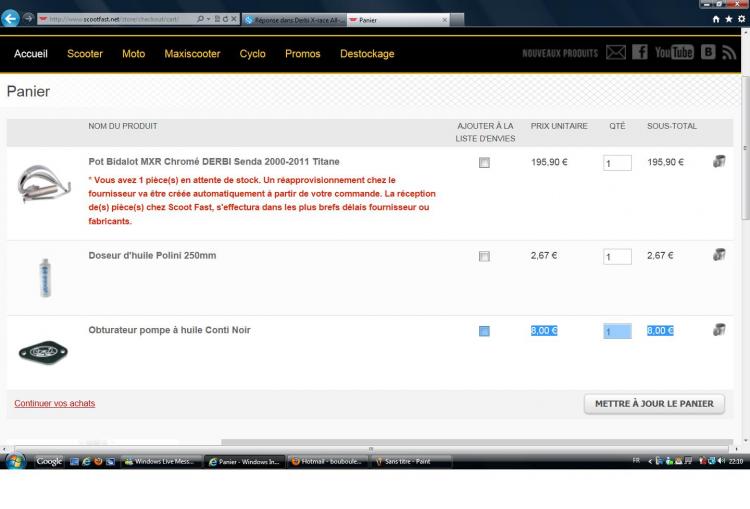Open the Maxiscooter menu
The width and height of the screenshot is (750, 509).
192,54
